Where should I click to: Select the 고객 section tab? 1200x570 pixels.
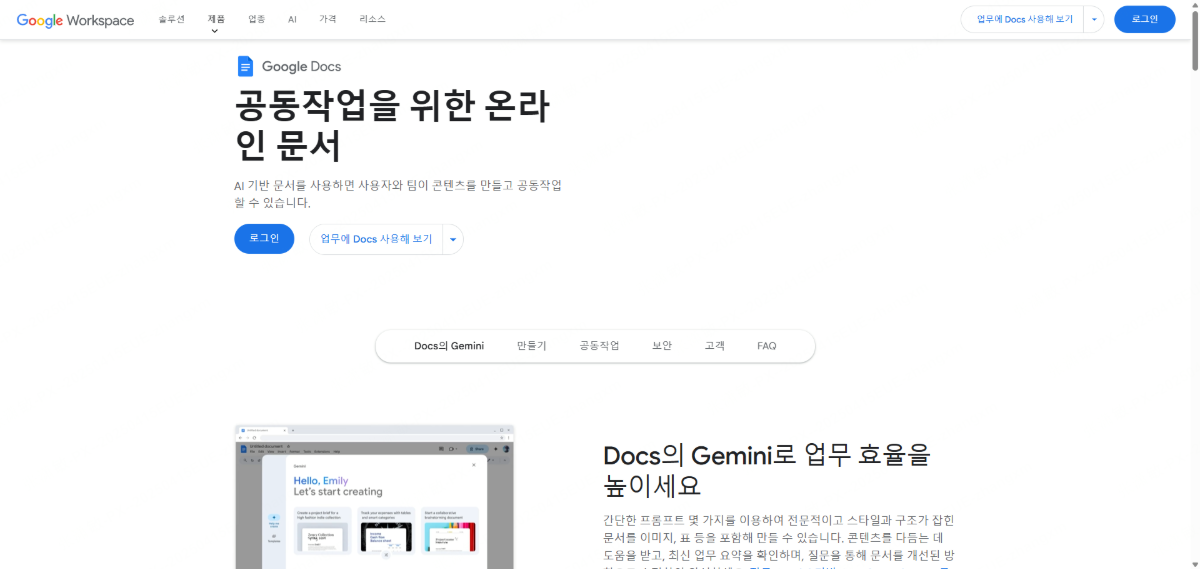coord(714,346)
